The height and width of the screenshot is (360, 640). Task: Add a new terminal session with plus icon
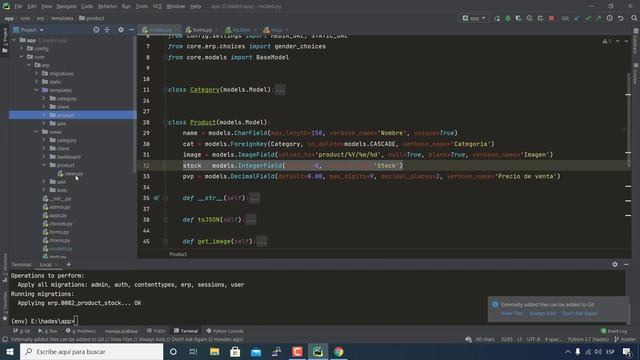tap(69, 264)
